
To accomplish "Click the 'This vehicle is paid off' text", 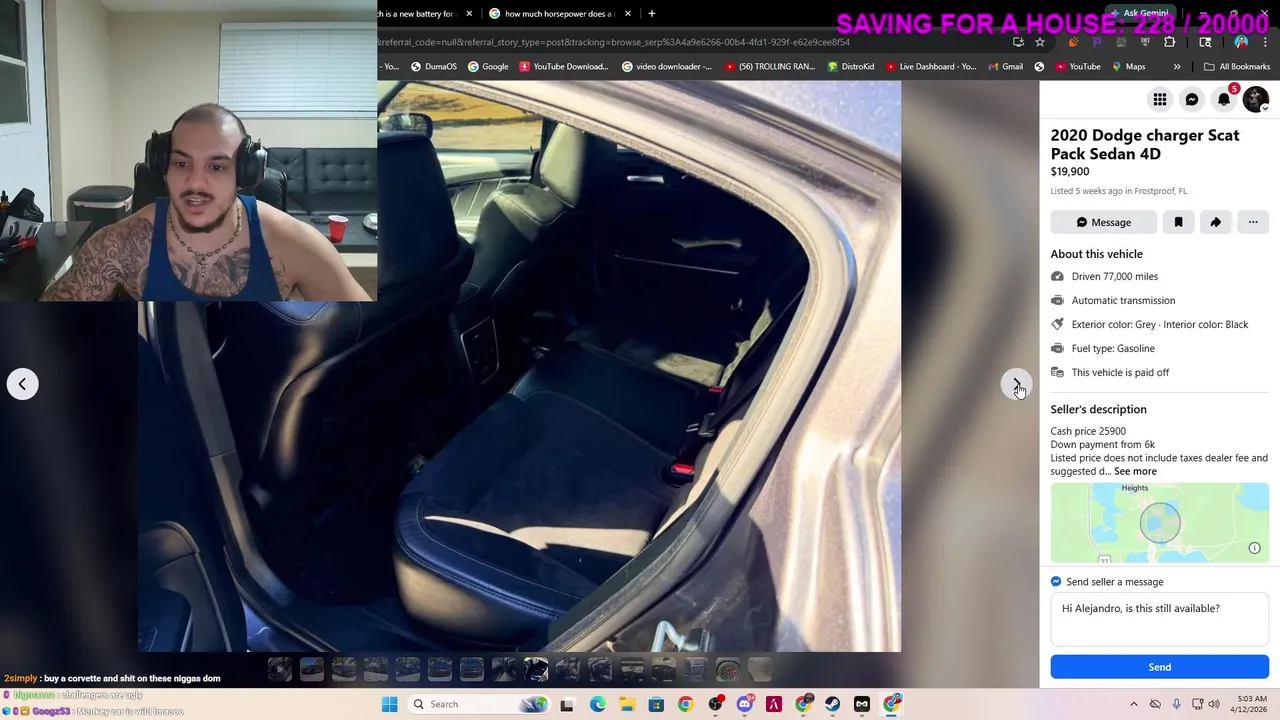I will click(1120, 373).
